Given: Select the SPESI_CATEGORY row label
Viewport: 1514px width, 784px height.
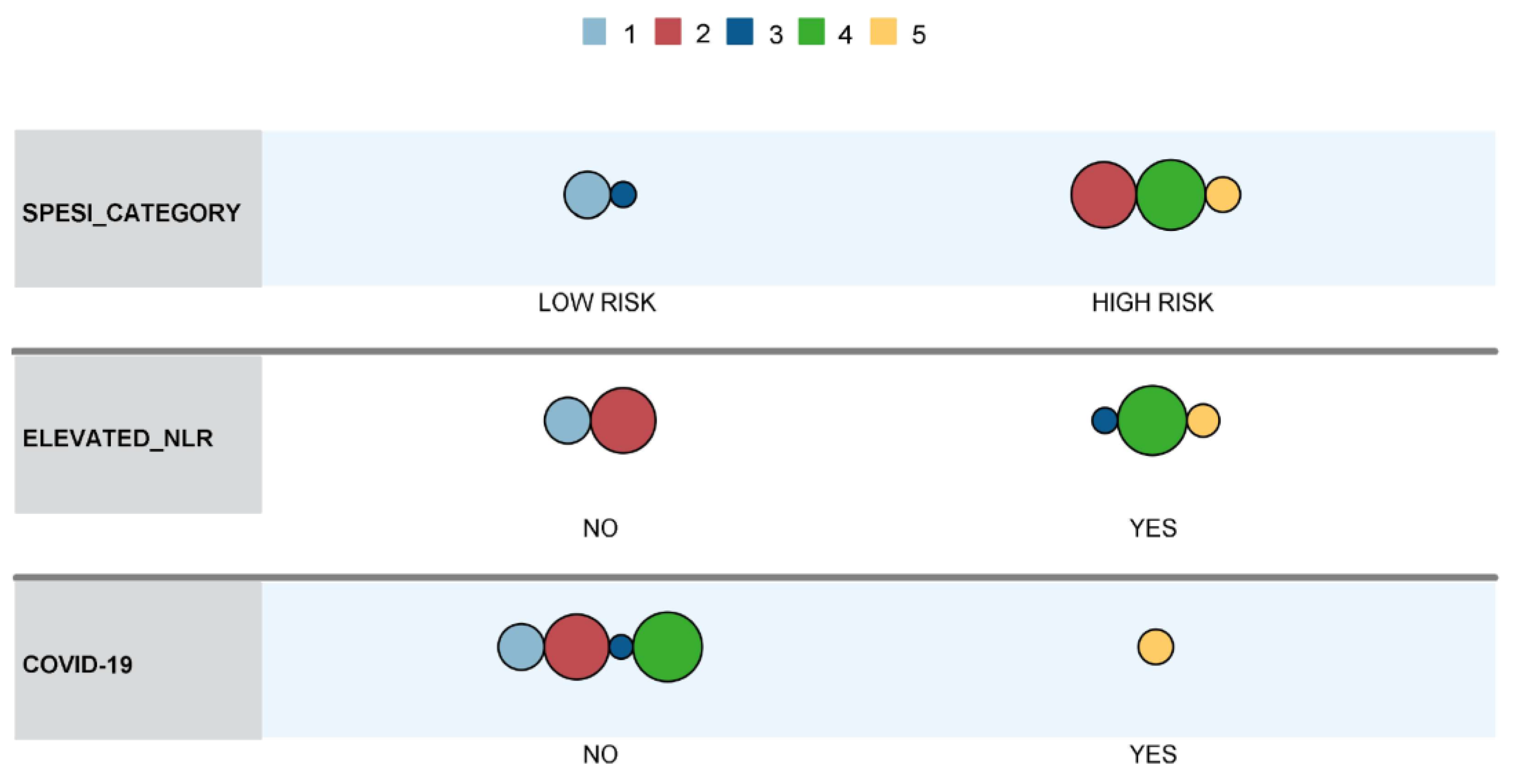Looking at the screenshot, I should pos(131,213).
